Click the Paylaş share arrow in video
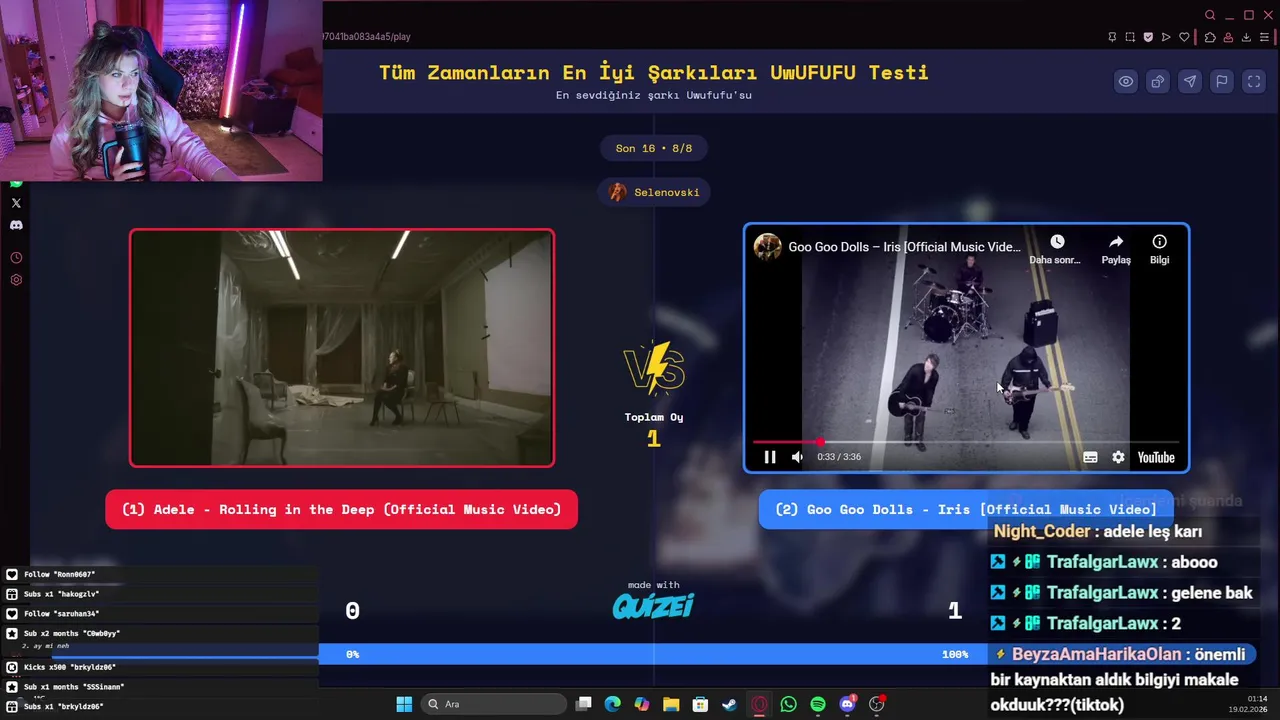 tap(1116, 242)
